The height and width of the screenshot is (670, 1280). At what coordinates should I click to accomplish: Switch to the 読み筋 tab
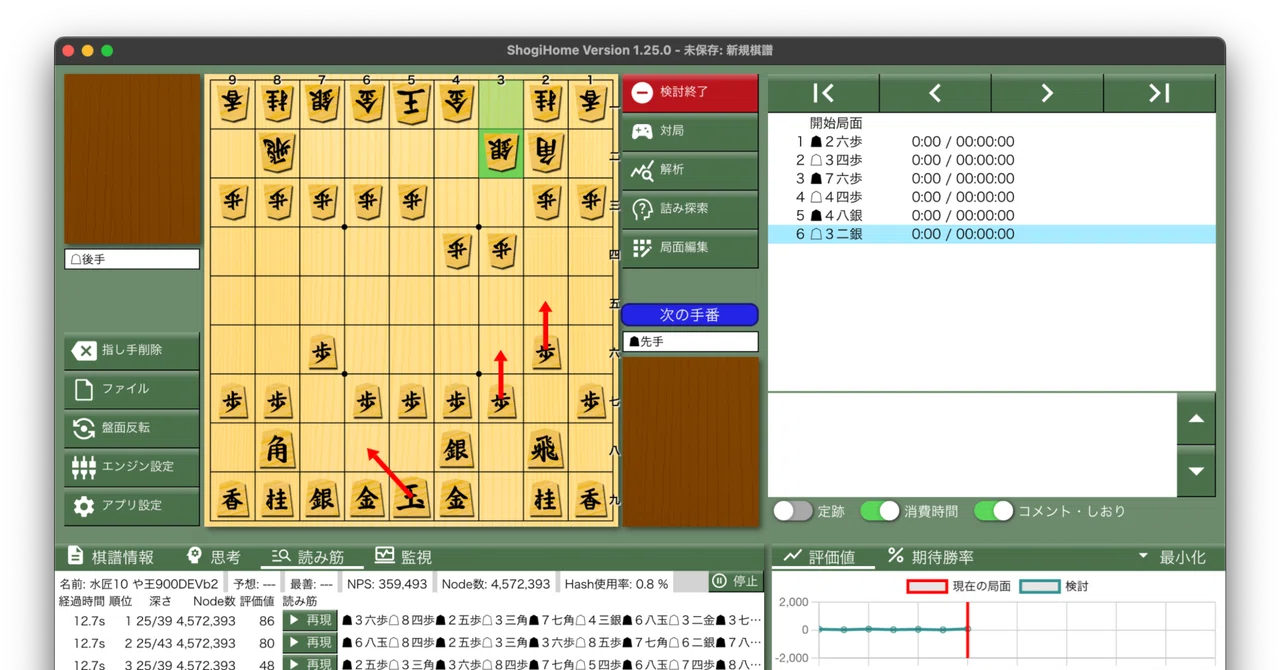pos(307,557)
